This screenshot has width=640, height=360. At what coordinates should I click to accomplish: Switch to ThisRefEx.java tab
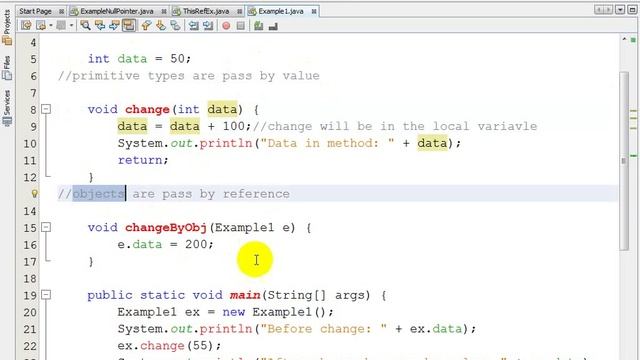pyautogui.click(x=206, y=11)
